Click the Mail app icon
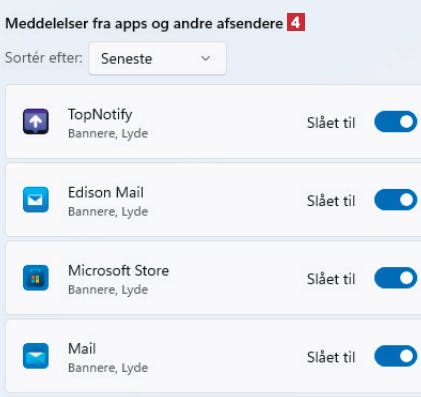Image resolution: width=421 pixels, height=397 pixels. (36, 356)
